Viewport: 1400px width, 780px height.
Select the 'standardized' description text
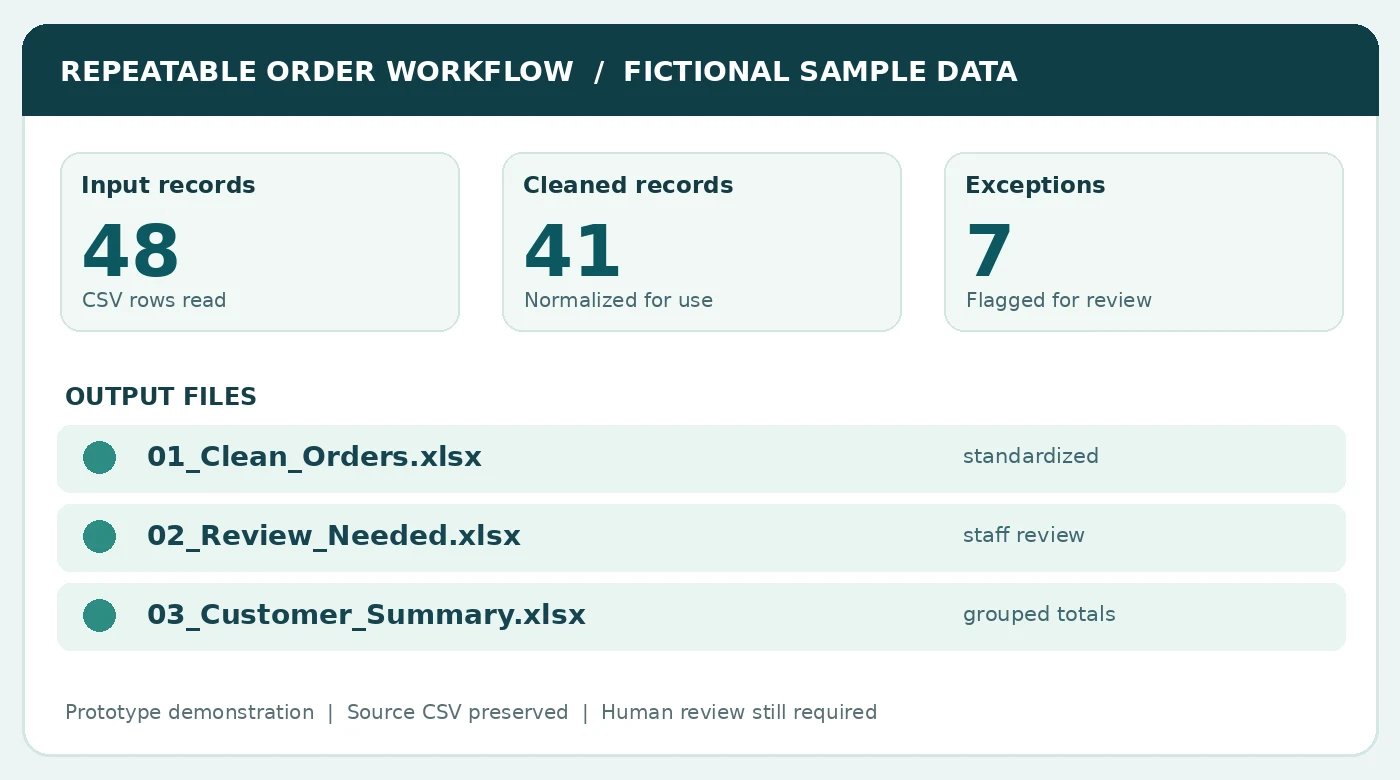1031,456
